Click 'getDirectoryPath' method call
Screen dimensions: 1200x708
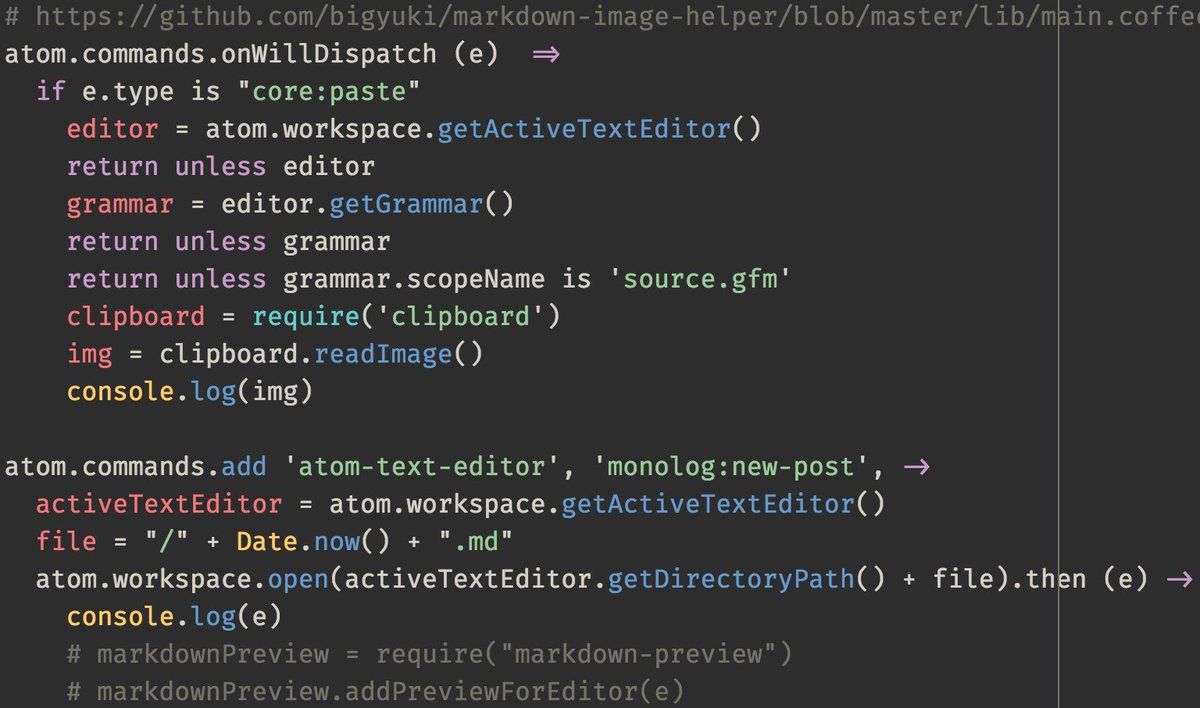click(732, 579)
